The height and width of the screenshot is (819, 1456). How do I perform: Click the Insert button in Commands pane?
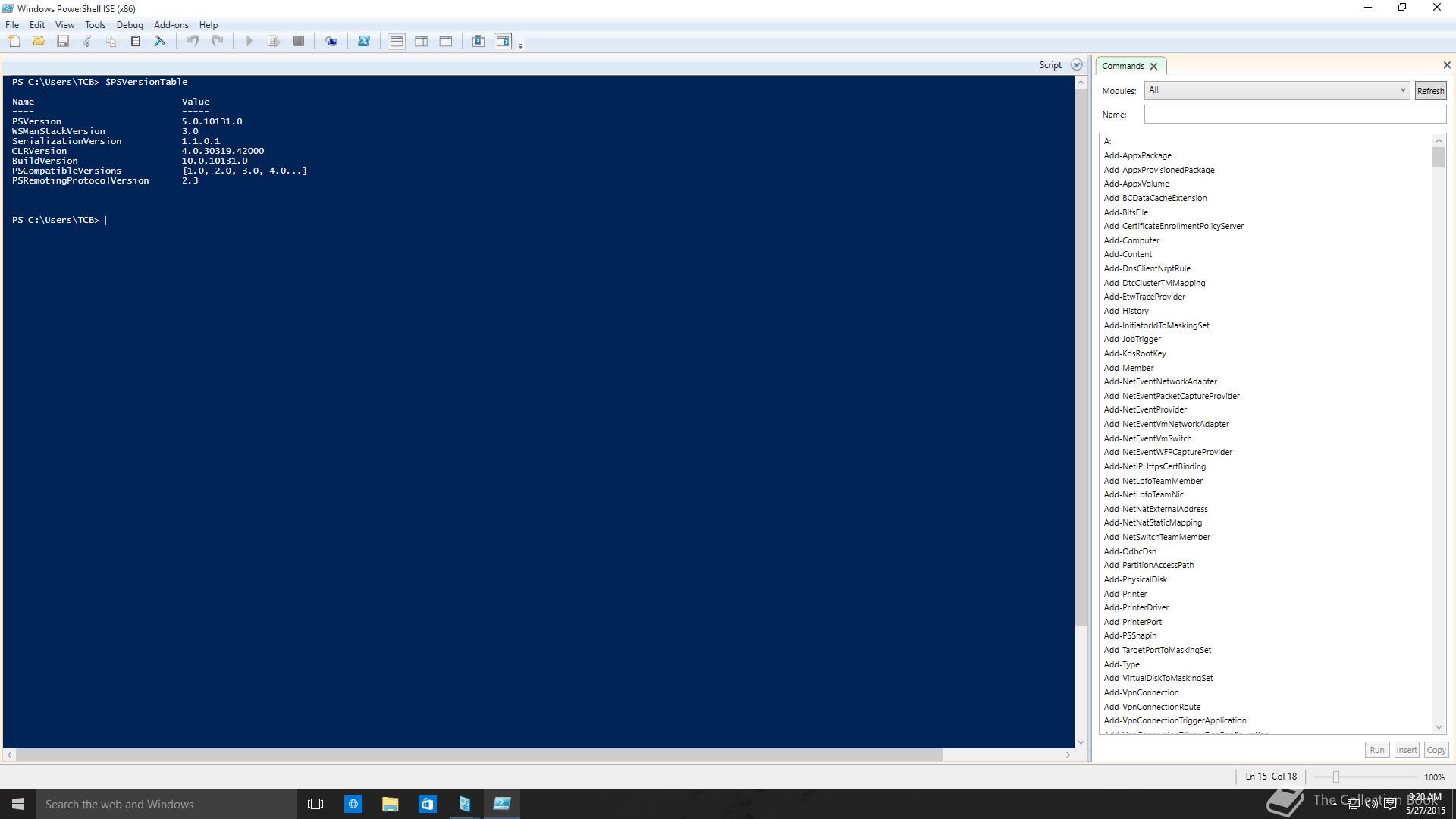[1406, 750]
